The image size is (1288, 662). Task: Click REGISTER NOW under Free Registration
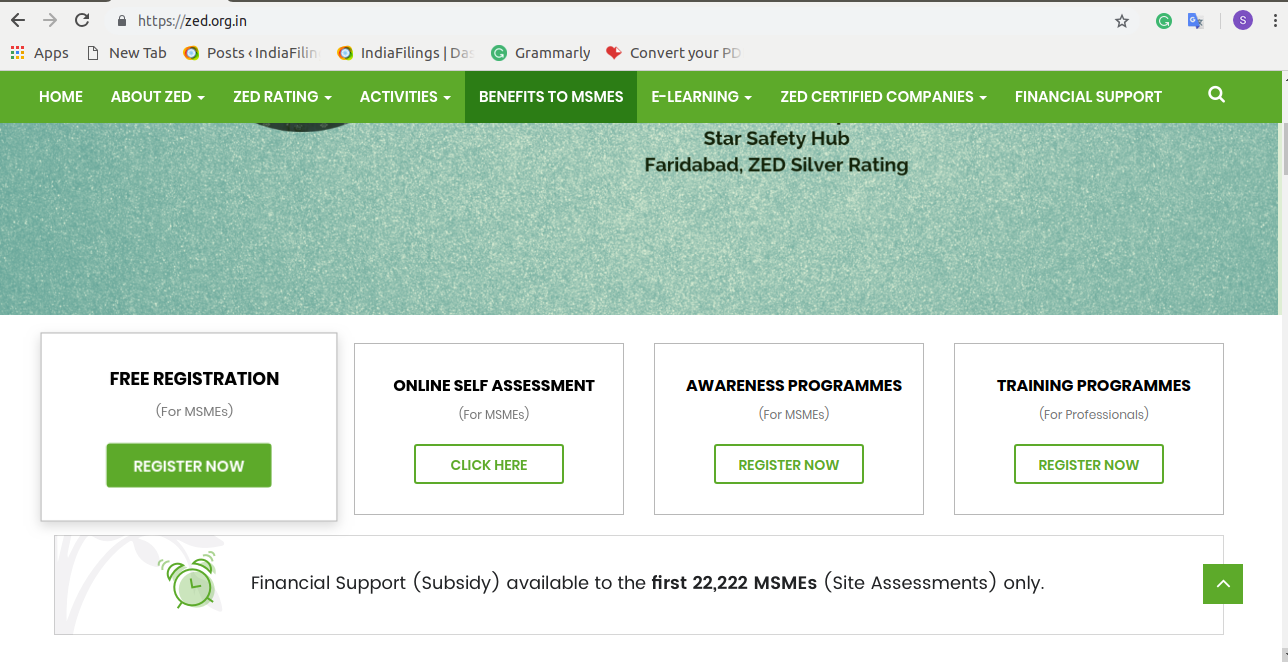click(188, 465)
